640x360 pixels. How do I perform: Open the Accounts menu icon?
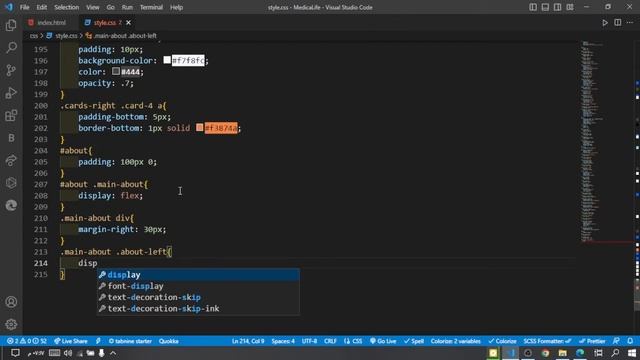pos(11,302)
